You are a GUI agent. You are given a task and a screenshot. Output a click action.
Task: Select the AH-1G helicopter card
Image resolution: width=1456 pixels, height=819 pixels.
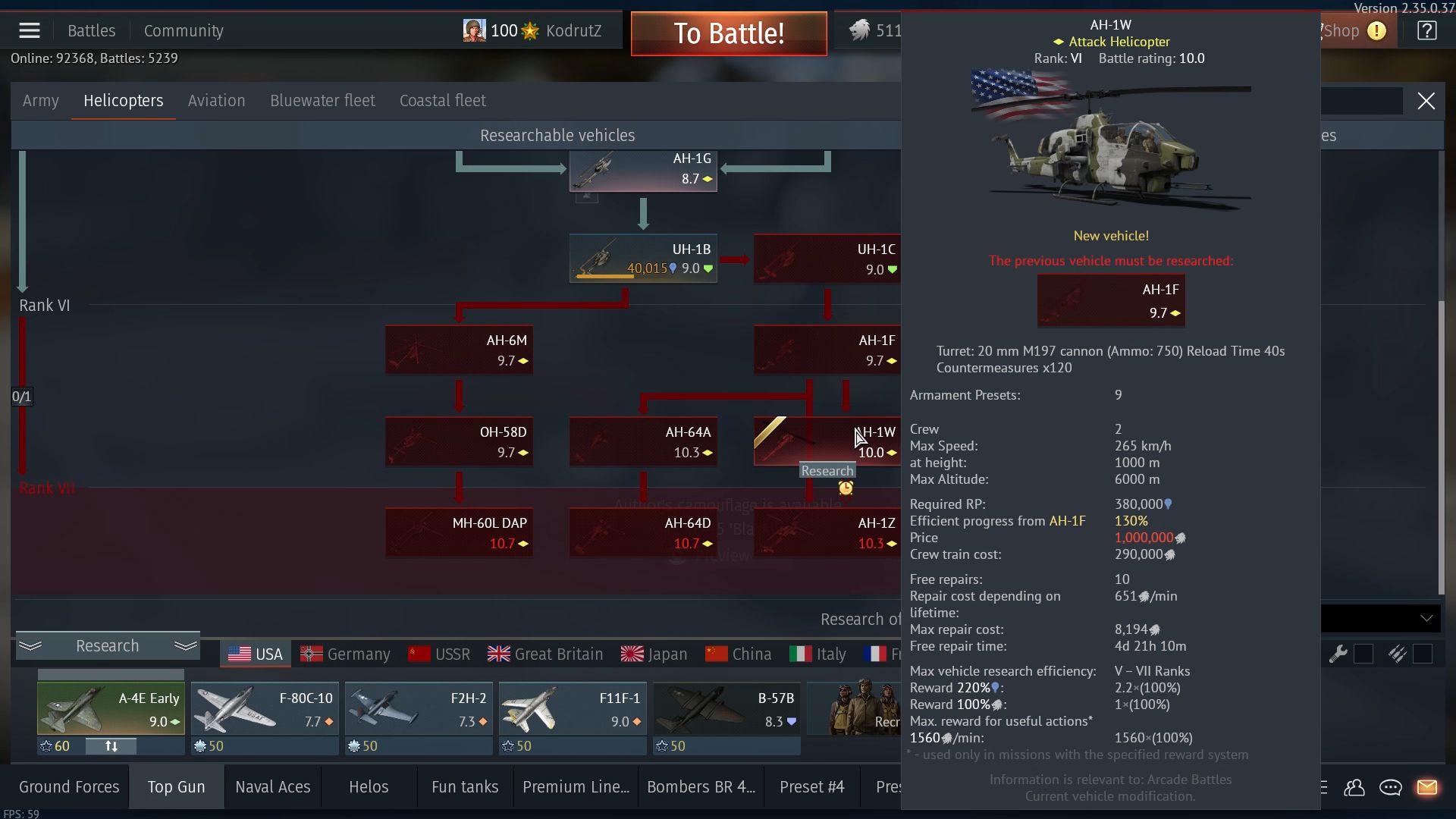pyautogui.click(x=643, y=170)
